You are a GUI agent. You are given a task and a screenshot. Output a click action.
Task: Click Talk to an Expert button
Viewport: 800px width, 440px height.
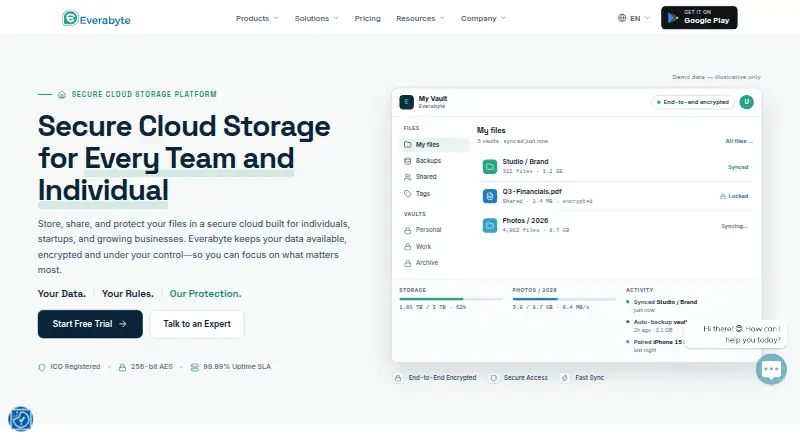pyautogui.click(x=197, y=324)
